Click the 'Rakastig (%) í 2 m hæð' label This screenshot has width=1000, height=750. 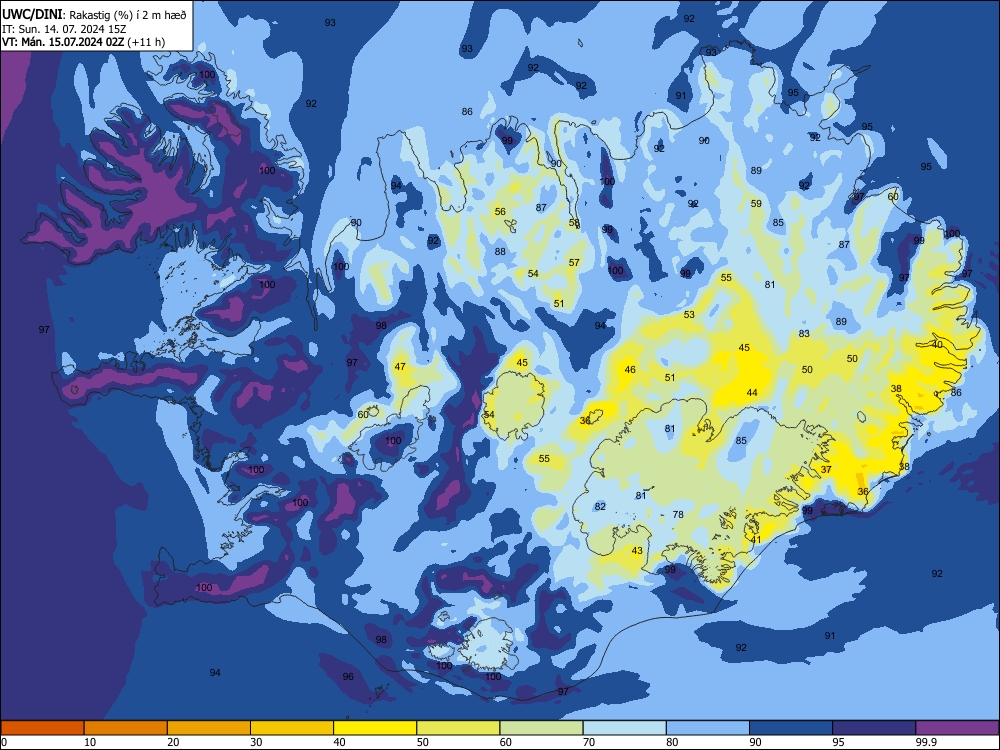[x=128, y=15]
